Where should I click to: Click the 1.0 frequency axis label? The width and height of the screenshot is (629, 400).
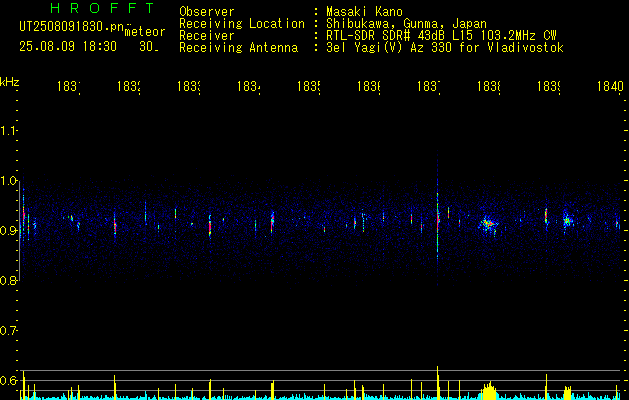point(9,181)
